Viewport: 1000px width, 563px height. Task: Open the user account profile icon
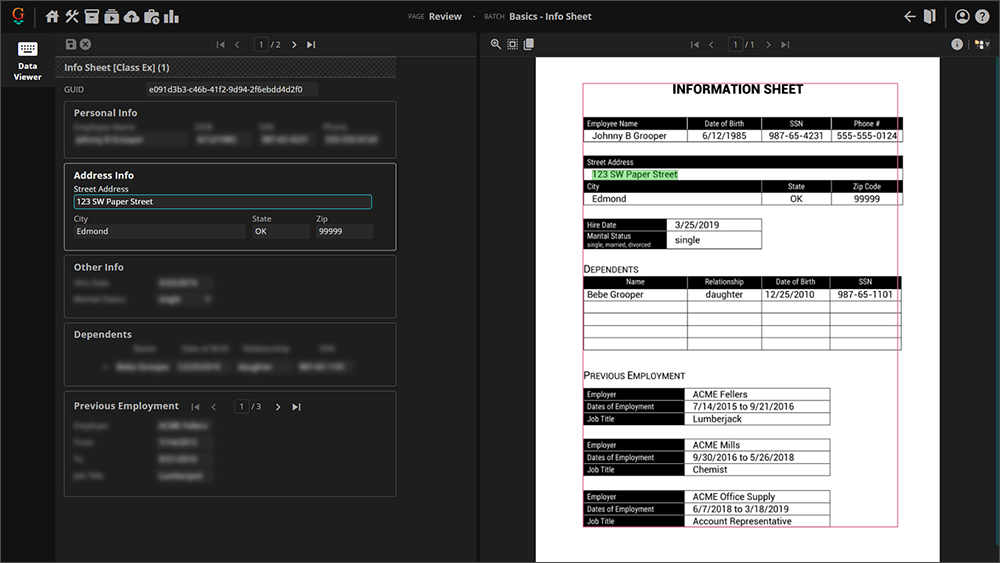[962, 16]
